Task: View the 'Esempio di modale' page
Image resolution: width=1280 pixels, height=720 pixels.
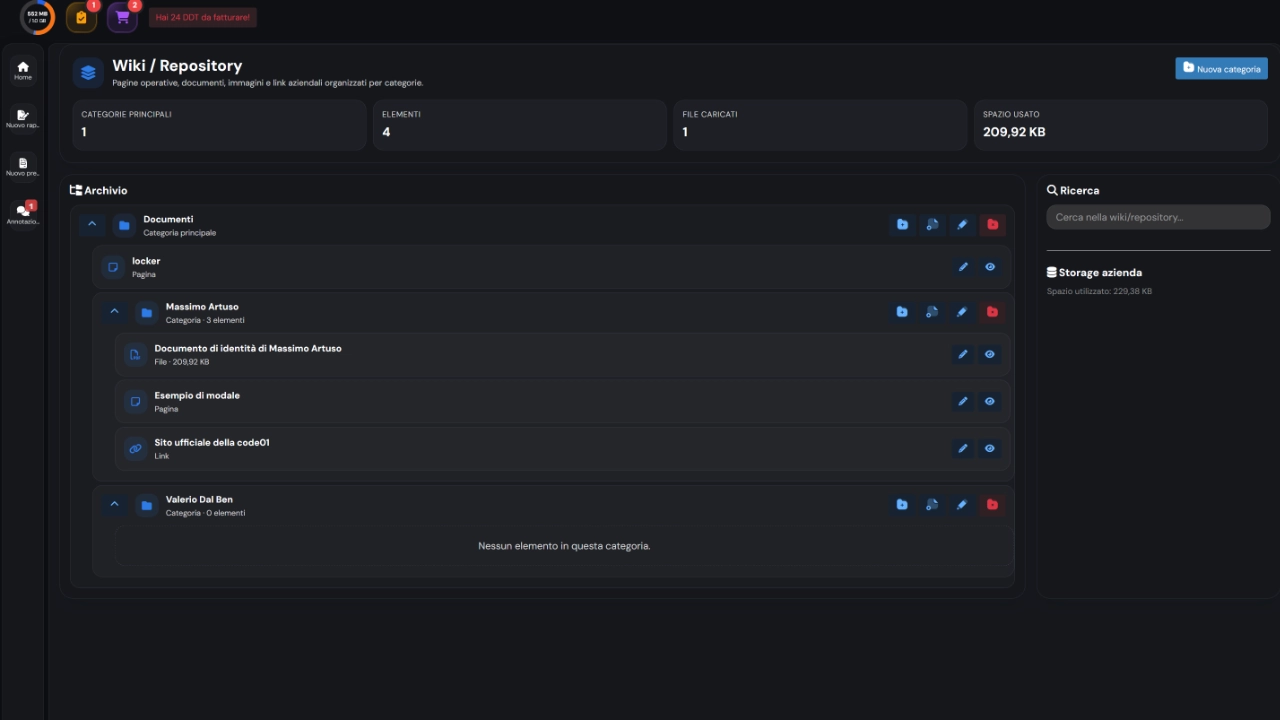Action: pos(990,401)
